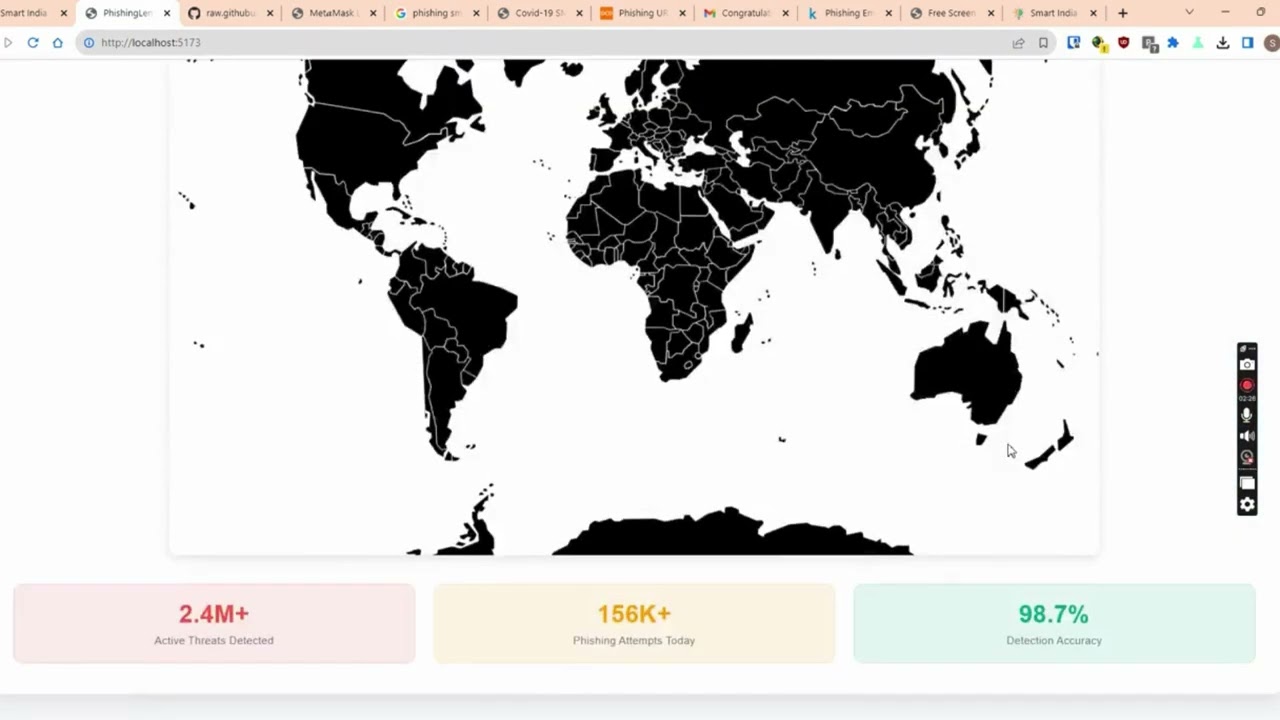1280x720 pixels.
Task: Bookmark this page with the bookmark icon
Action: pyautogui.click(x=1043, y=43)
